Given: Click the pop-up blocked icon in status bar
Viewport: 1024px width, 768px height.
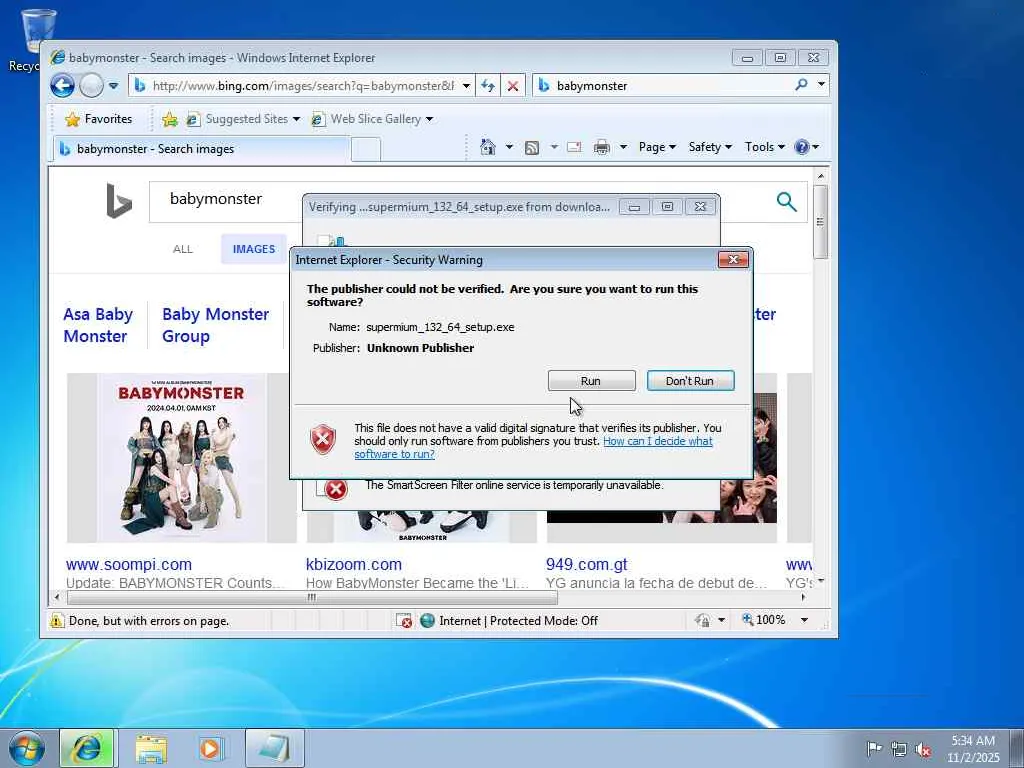Looking at the screenshot, I should tap(404, 620).
